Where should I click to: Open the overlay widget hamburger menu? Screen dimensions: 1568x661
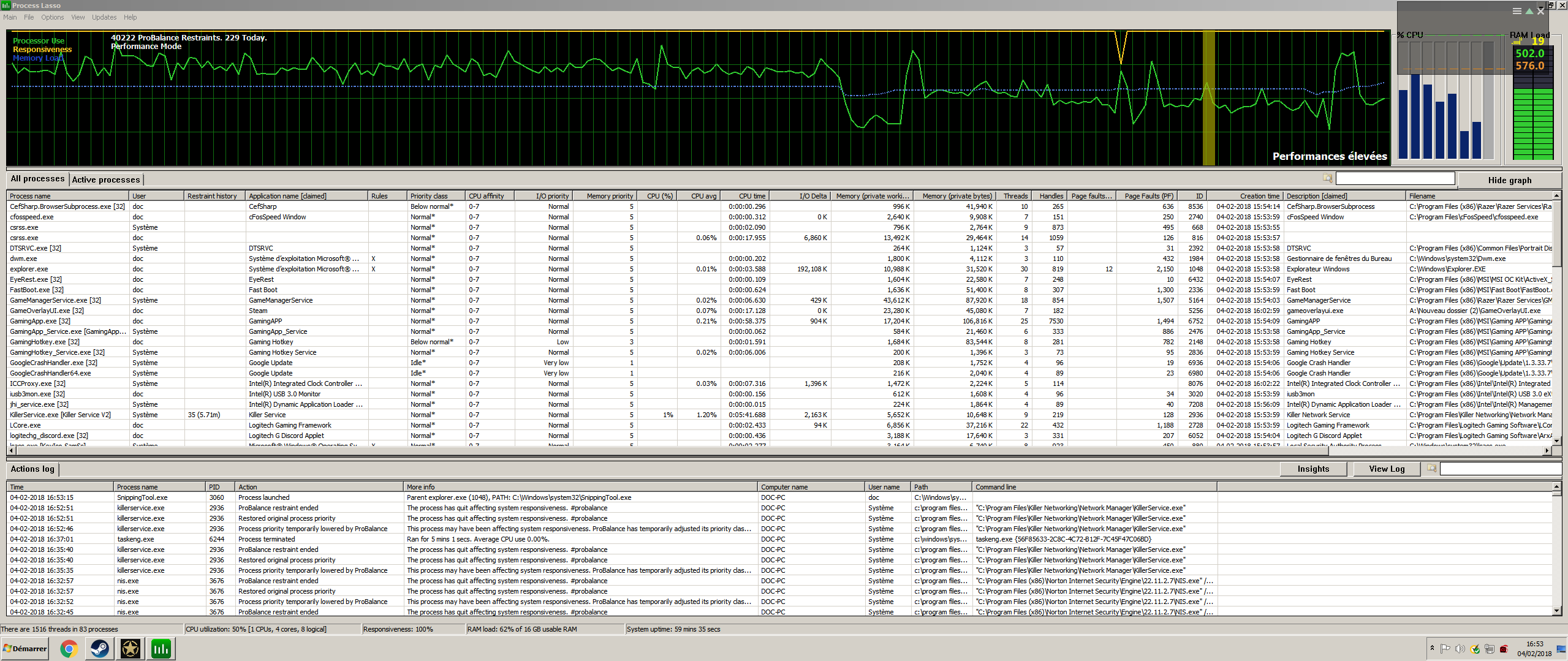1517,11
